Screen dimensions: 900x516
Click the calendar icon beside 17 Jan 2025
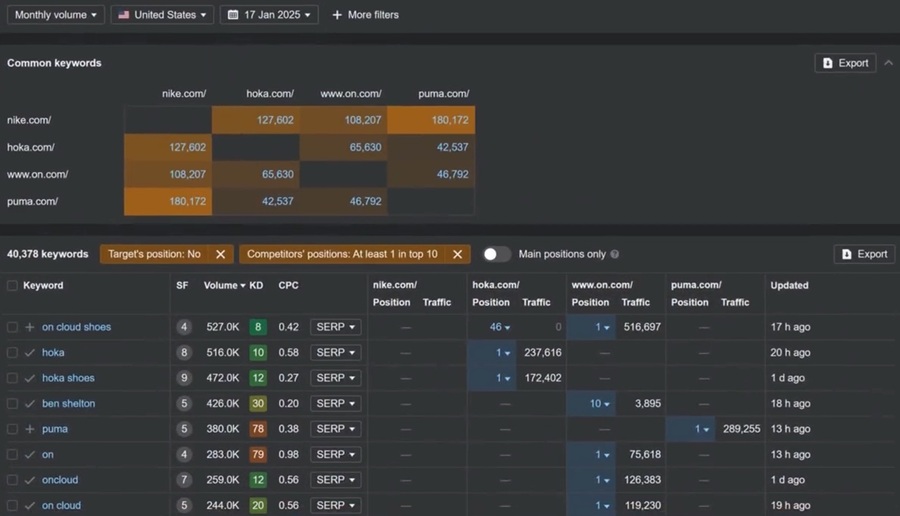point(233,15)
